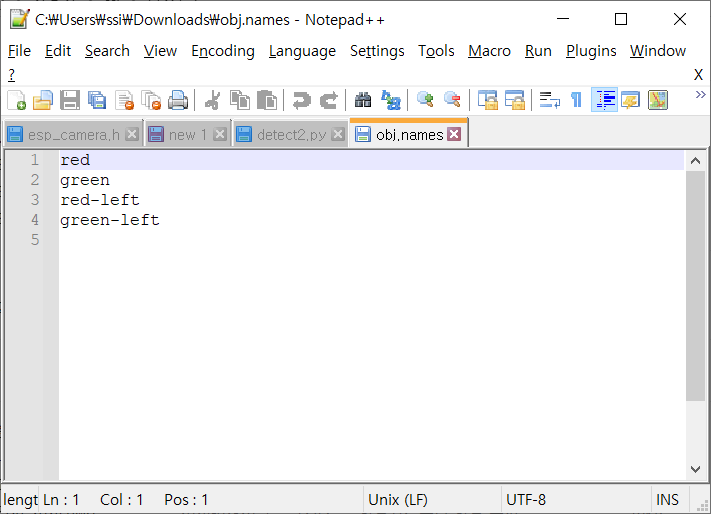Switch to the detect2.py tab
The height and width of the screenshot is (514, 711).
(291, 135)
